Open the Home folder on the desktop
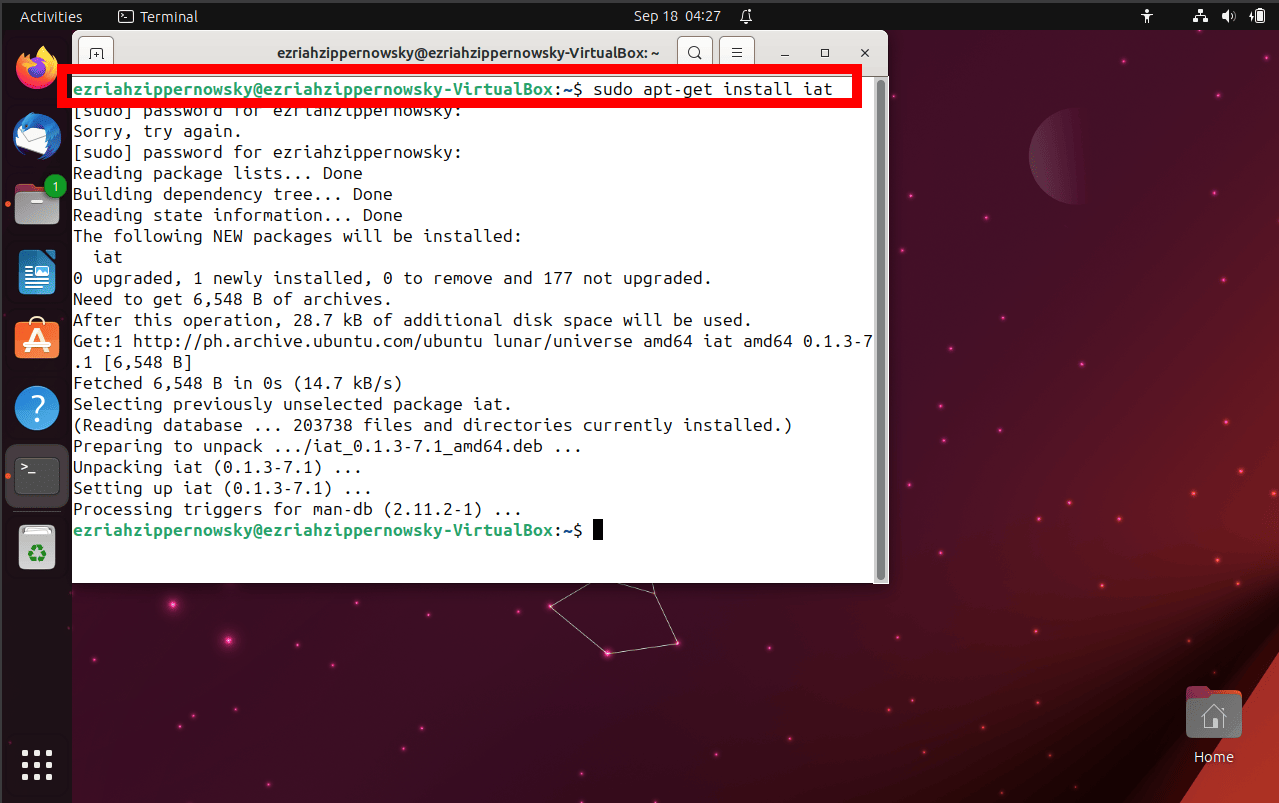This screenshot has height=803, width=1279. 1213,713
